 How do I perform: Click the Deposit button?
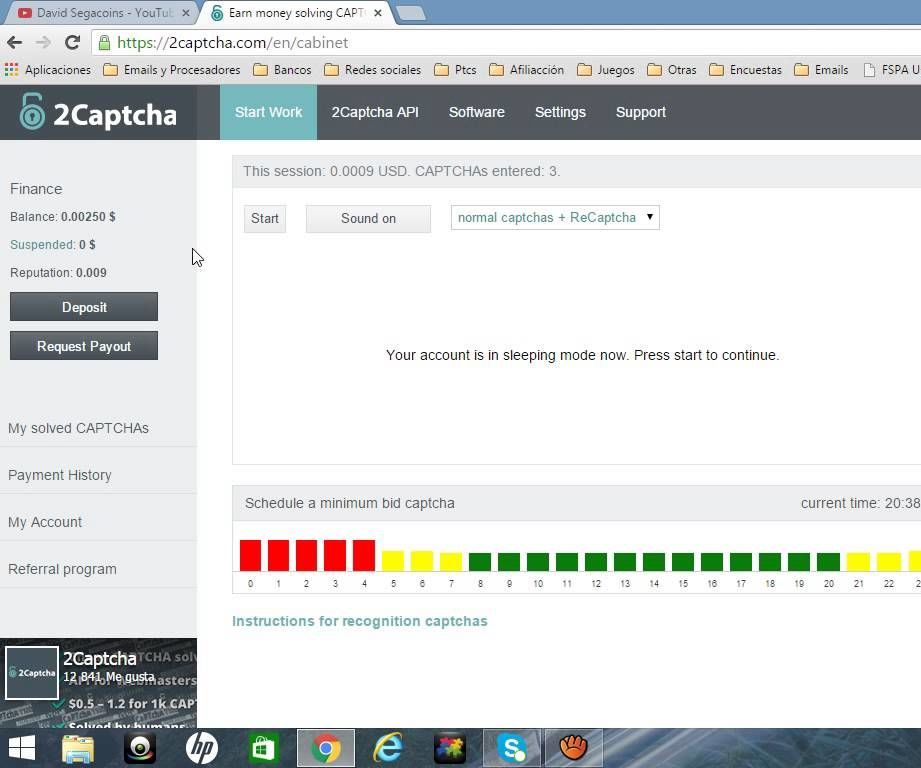tap(84, 306)
